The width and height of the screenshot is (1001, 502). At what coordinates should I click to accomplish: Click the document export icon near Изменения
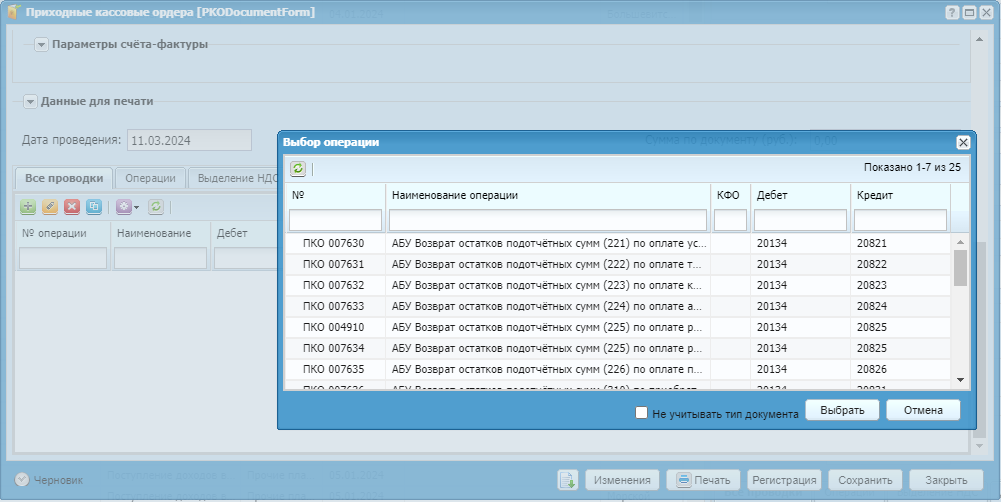[567, 480]
